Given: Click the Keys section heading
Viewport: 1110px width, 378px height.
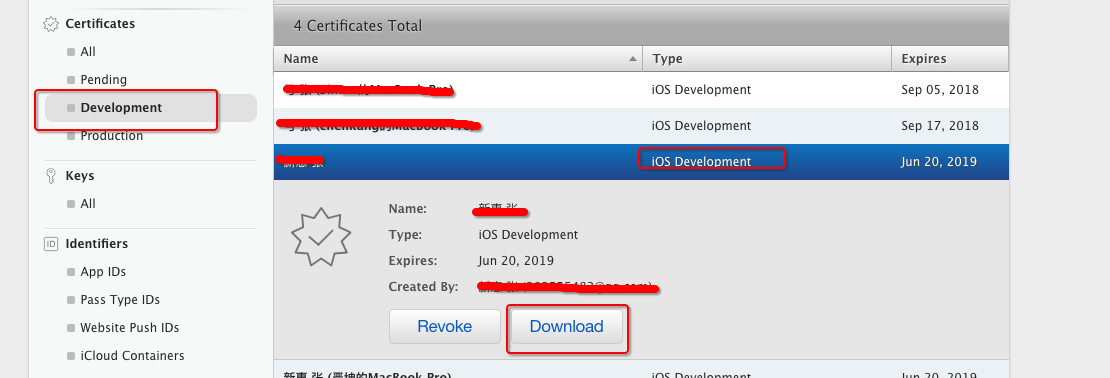Looking at the screenshot, I should 79,176.
